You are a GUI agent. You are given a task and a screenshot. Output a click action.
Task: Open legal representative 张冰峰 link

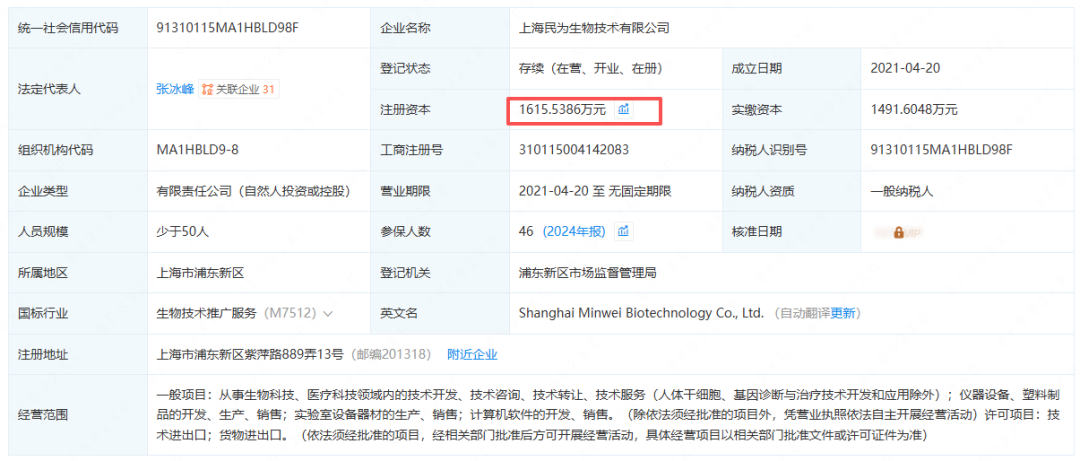click(175, 89)
